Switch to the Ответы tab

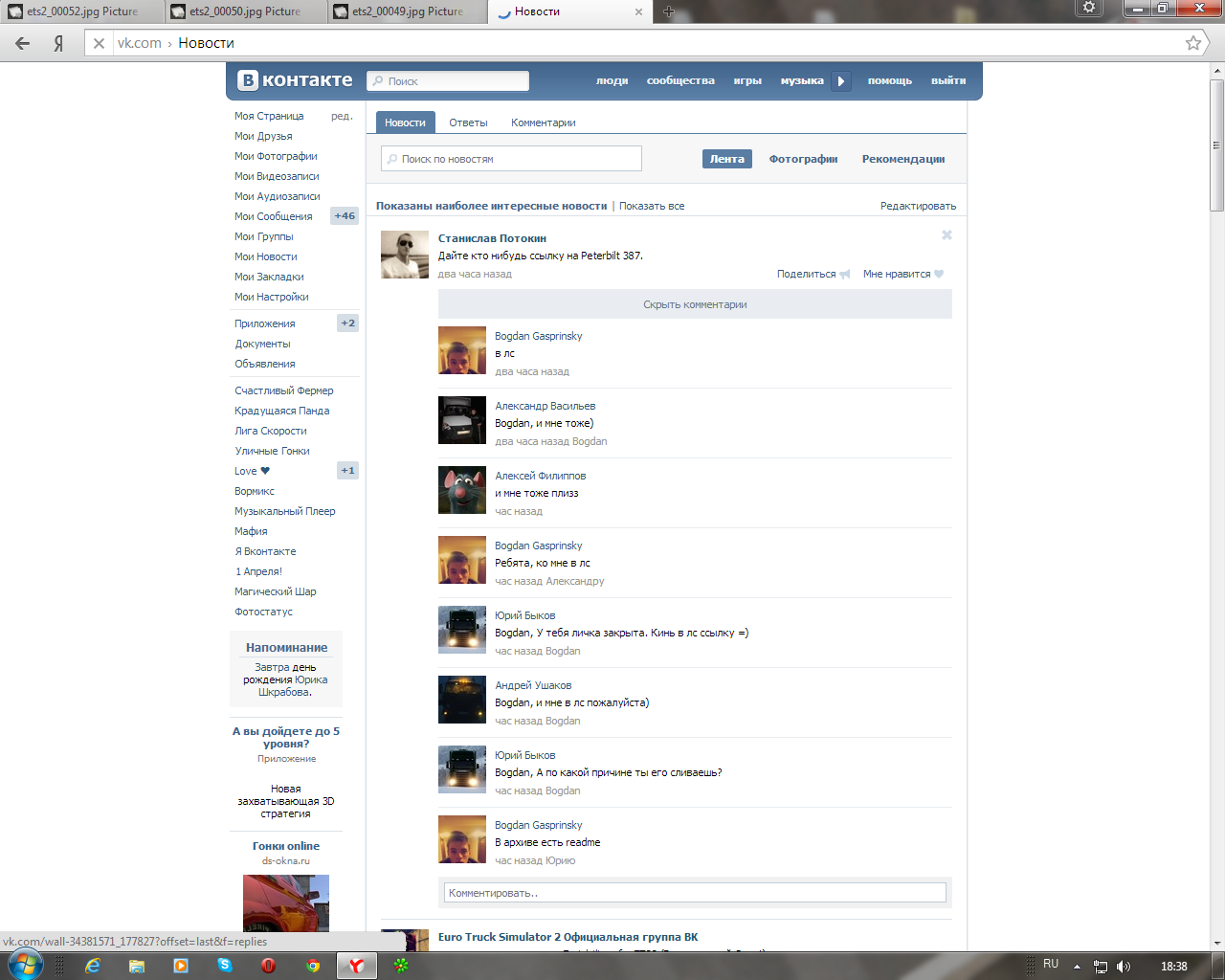coord(468,122)
